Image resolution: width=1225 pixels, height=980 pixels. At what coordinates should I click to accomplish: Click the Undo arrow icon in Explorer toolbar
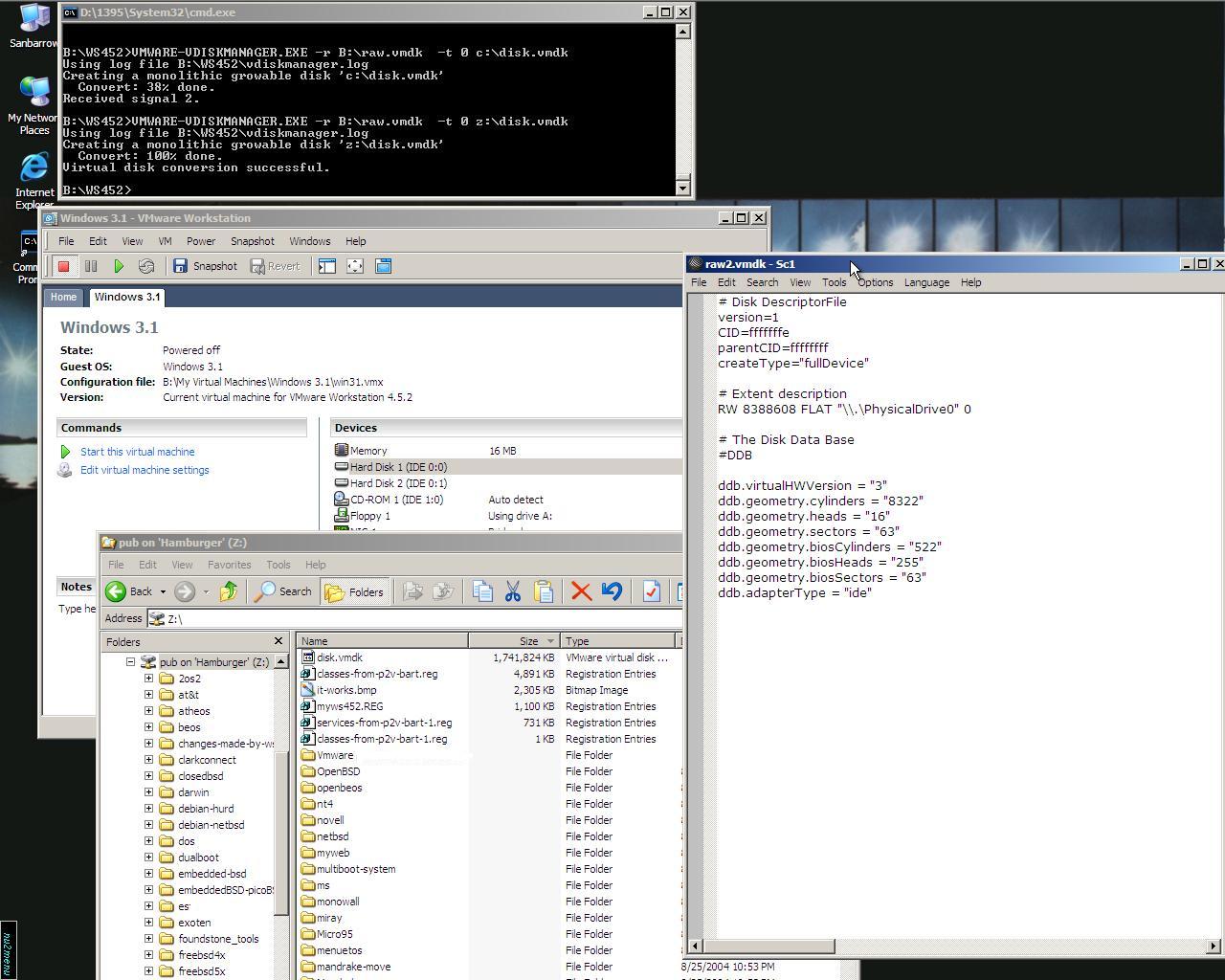(x=612, y=591)
